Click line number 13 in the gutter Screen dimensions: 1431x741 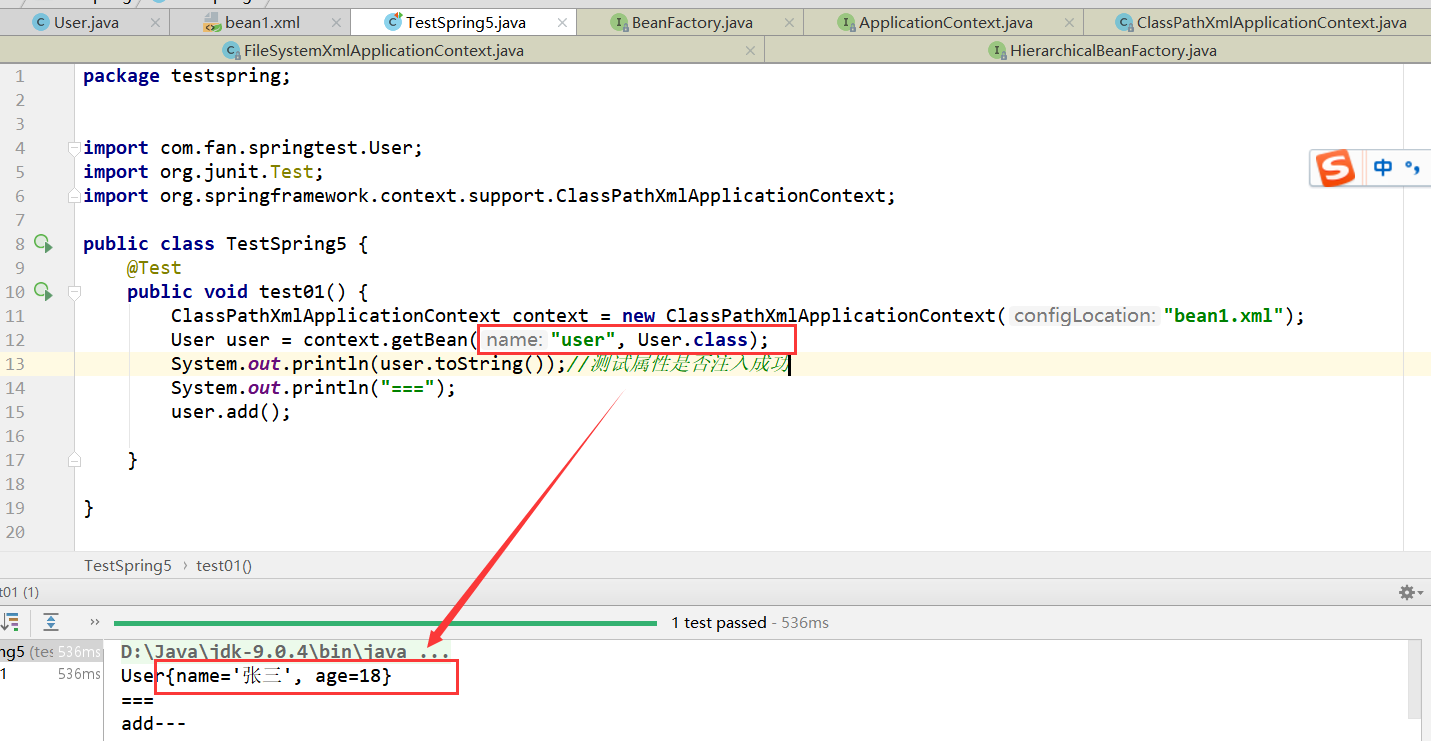click(x=15, y=364)
